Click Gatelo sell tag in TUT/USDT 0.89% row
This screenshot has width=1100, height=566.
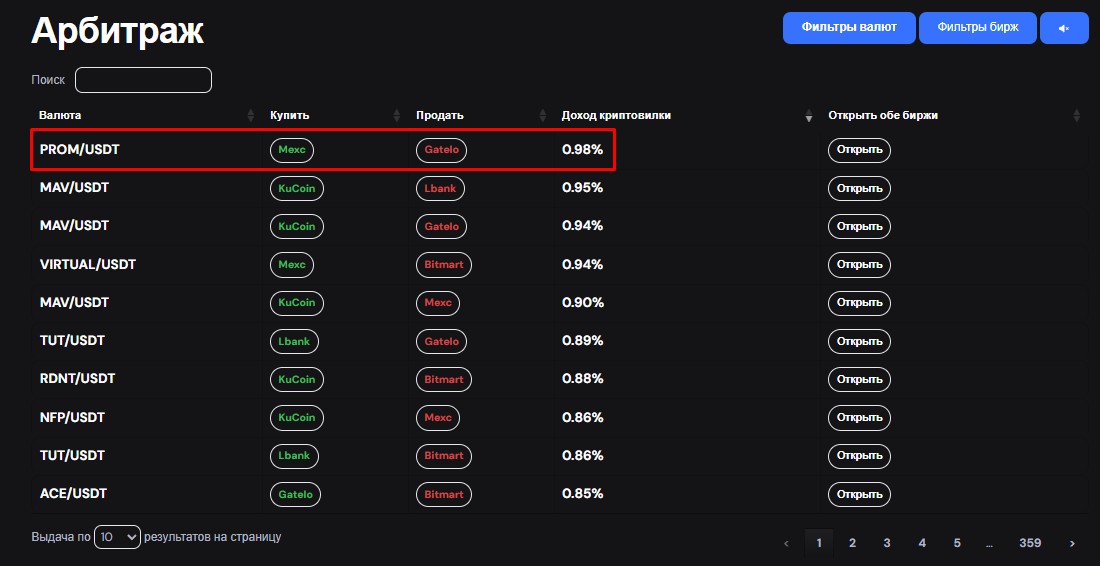[x=441, y=342]
